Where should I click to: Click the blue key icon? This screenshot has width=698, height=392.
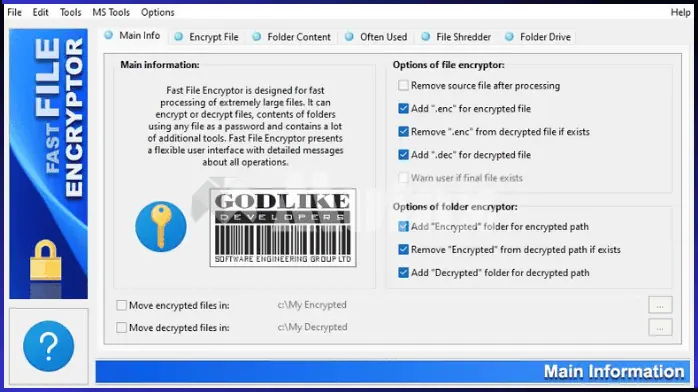click(x=161, y=226)
